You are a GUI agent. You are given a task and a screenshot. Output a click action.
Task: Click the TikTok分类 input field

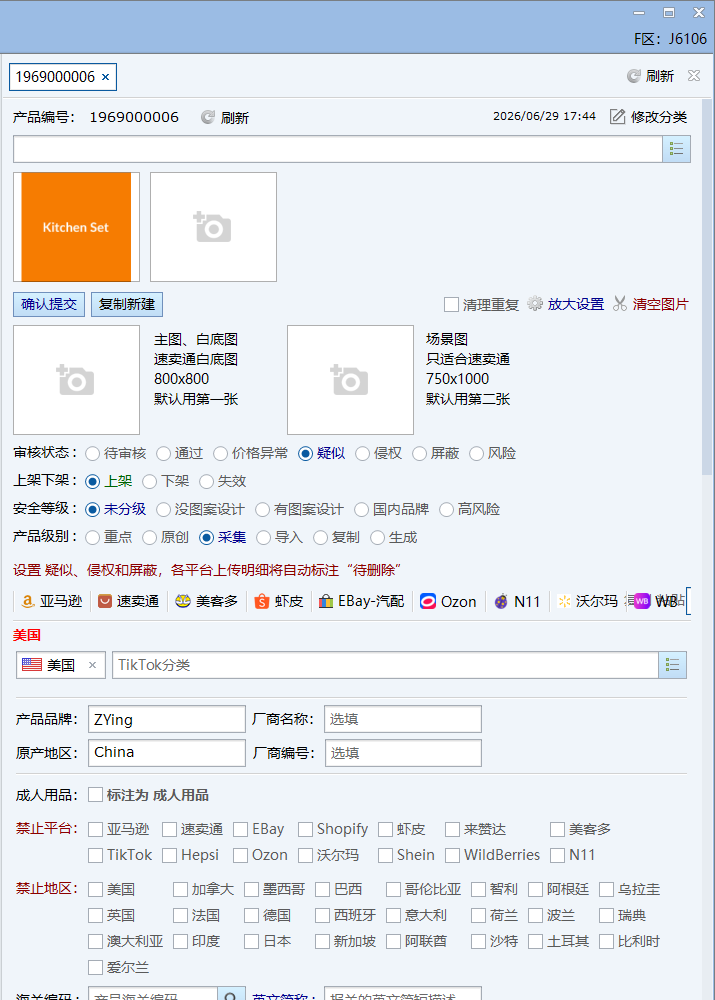click(385, 665)
